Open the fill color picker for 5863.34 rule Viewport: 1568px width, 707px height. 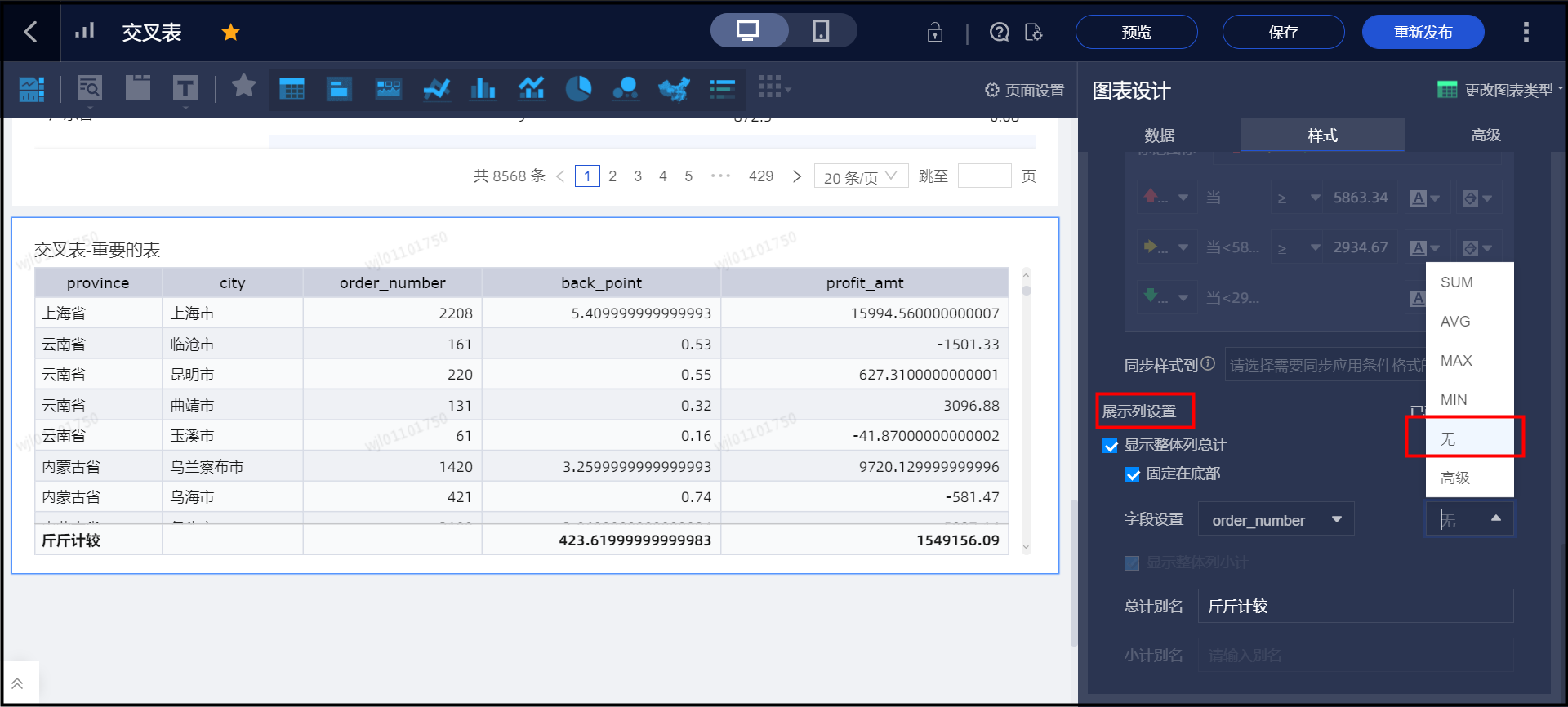pyautogui.click(x=1477, y=198)
